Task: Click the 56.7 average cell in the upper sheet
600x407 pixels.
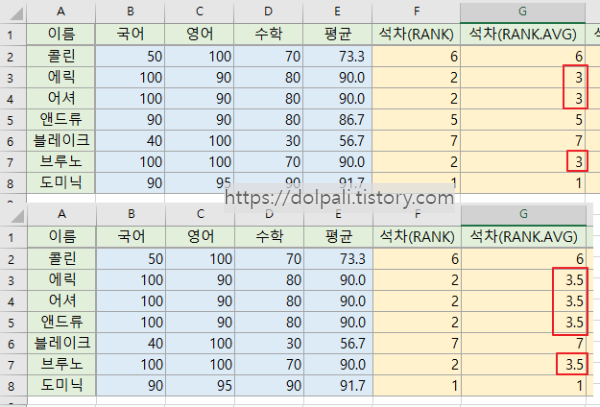Action: (337, 141)
